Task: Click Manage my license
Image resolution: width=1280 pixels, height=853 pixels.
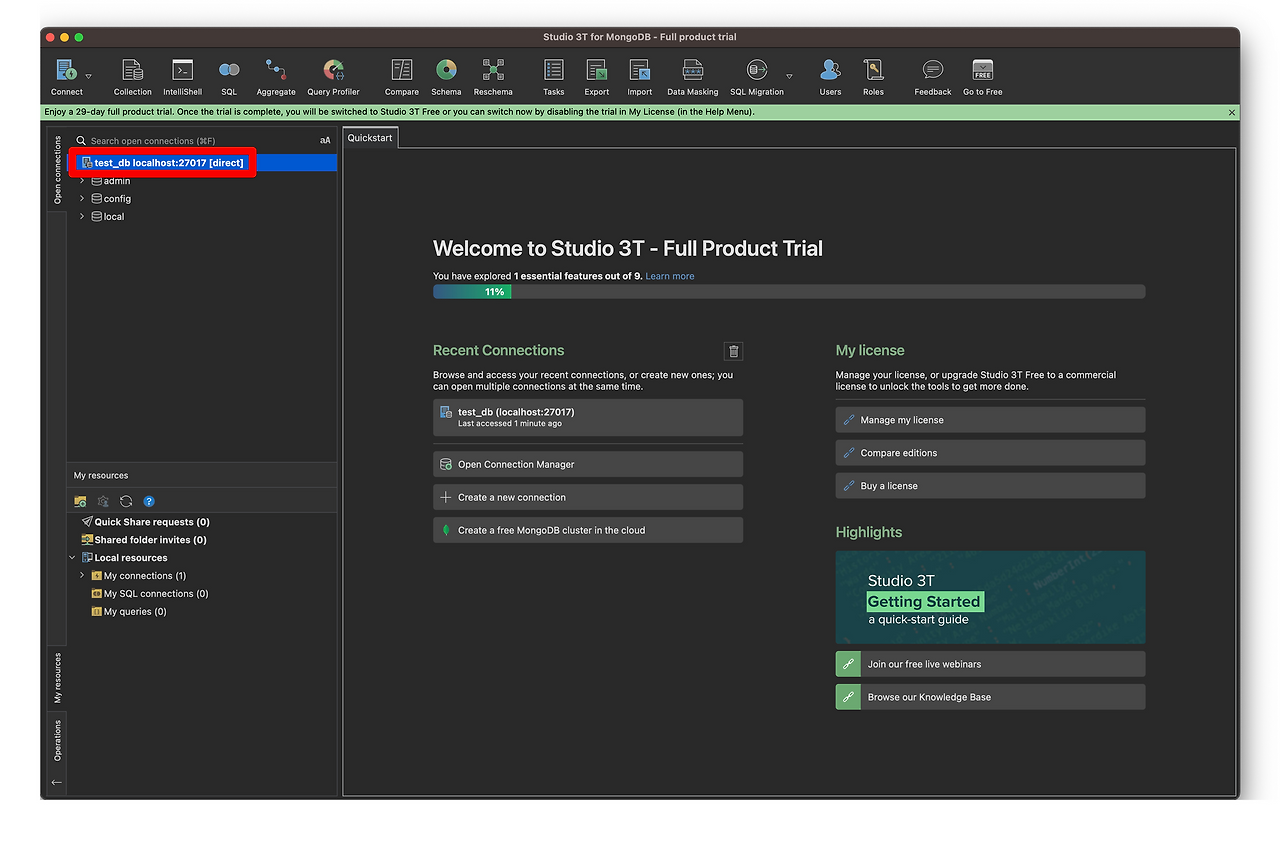Action: (x=991, y=420)
